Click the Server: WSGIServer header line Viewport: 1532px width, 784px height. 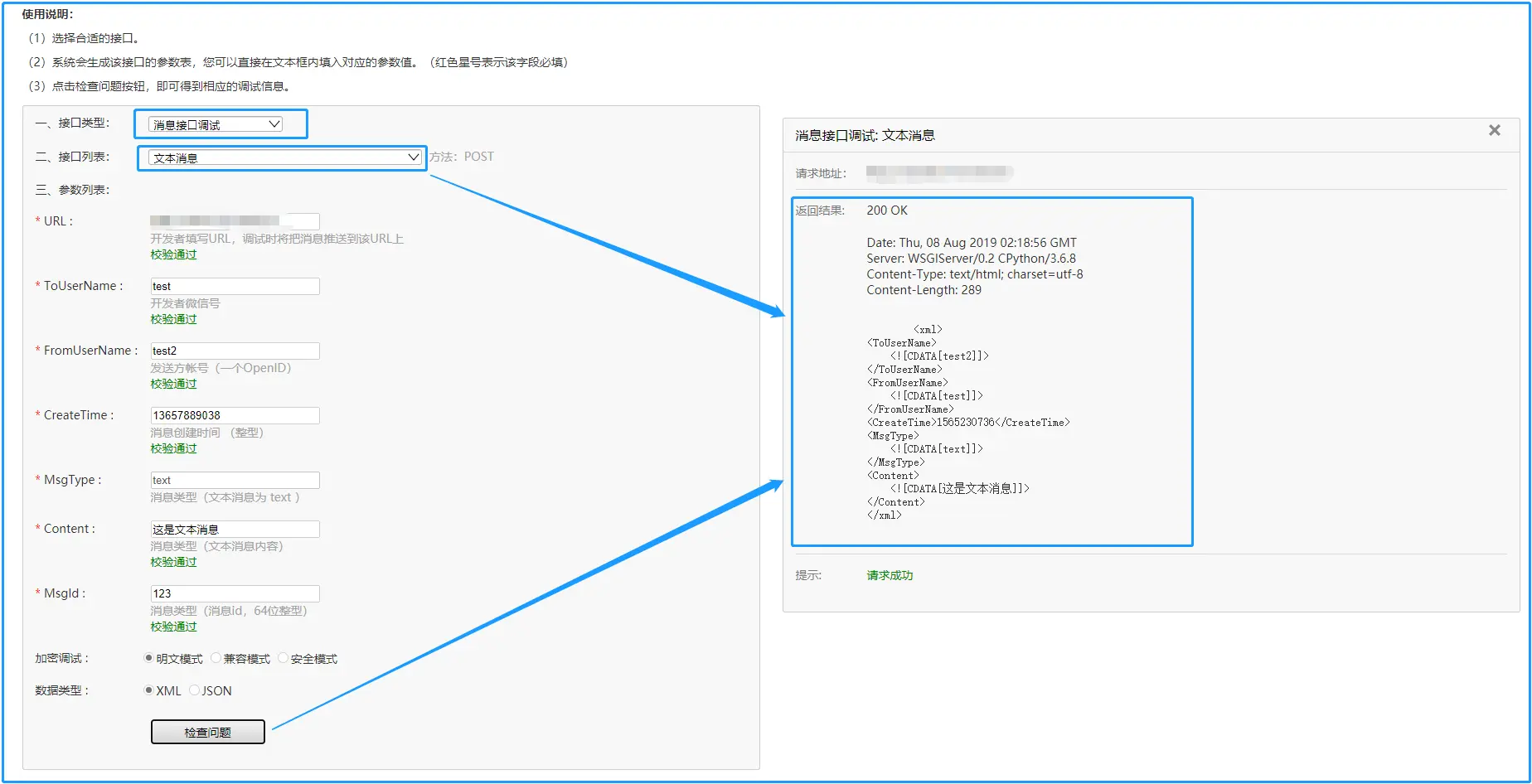tap(971, 259)
